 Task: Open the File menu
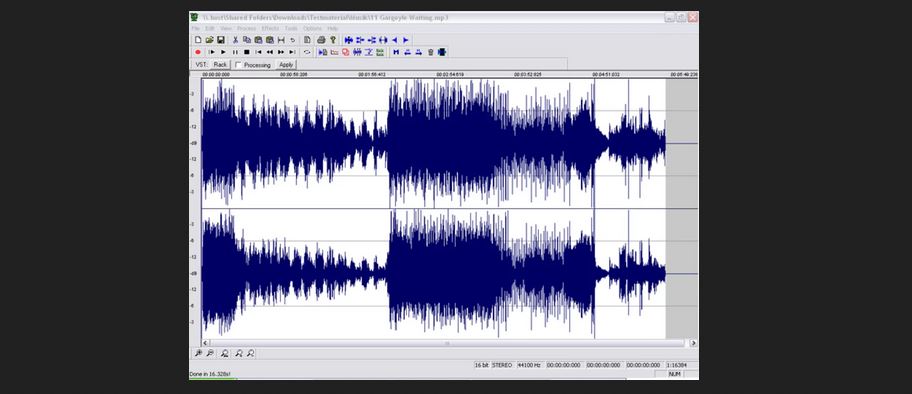[x=195, y=29]
